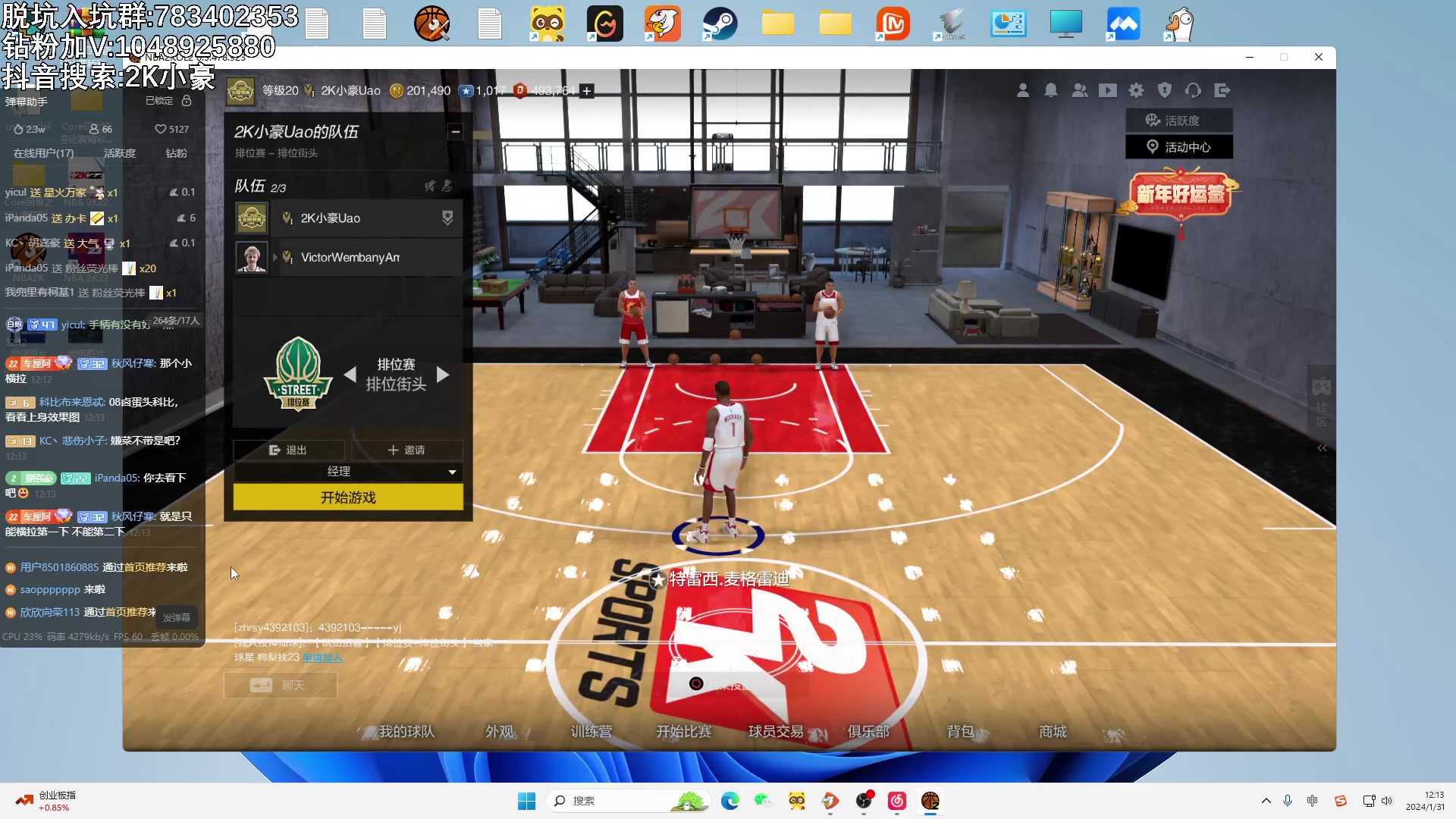Show hidden tray icons chevron

click(x=1266, y=801)
